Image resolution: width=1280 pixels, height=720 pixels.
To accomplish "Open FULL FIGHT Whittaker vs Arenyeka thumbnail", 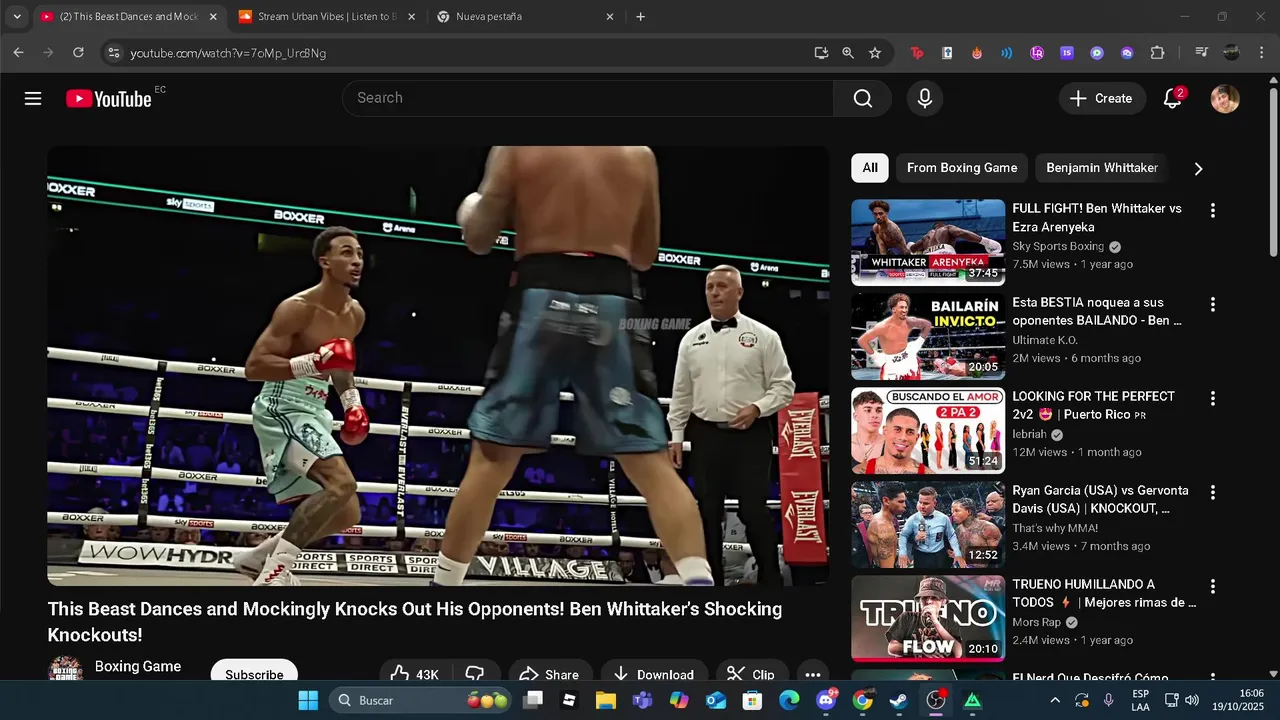I will pyautogui.click(x=928, y=242).
